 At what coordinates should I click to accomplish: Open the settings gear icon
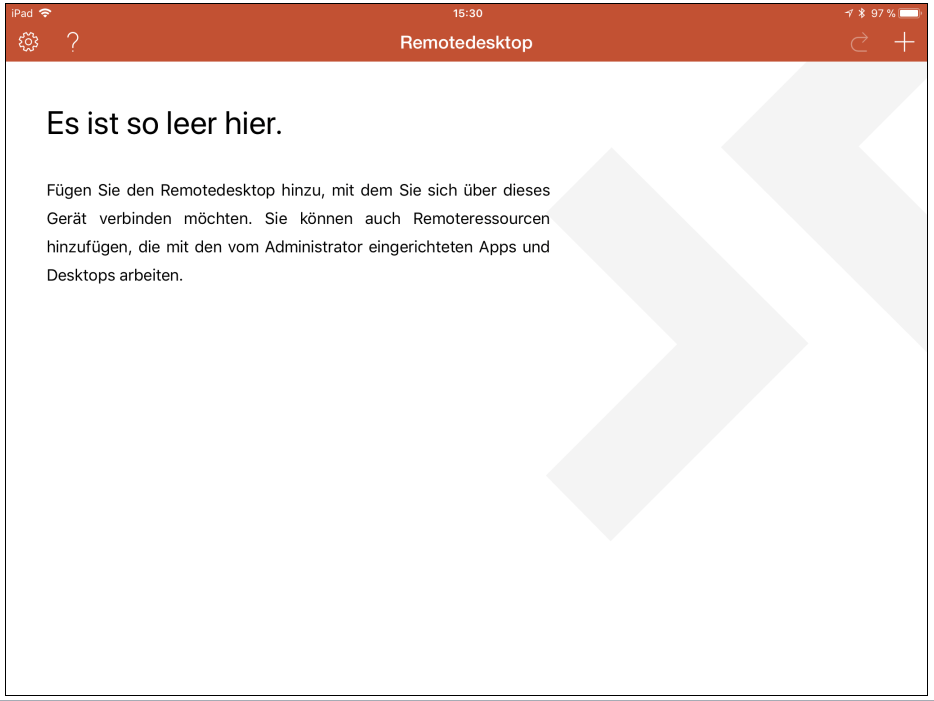28,42
